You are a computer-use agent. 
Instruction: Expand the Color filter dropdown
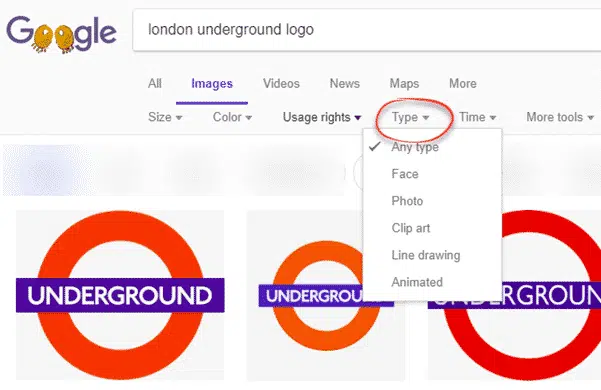tap(232, 117)
